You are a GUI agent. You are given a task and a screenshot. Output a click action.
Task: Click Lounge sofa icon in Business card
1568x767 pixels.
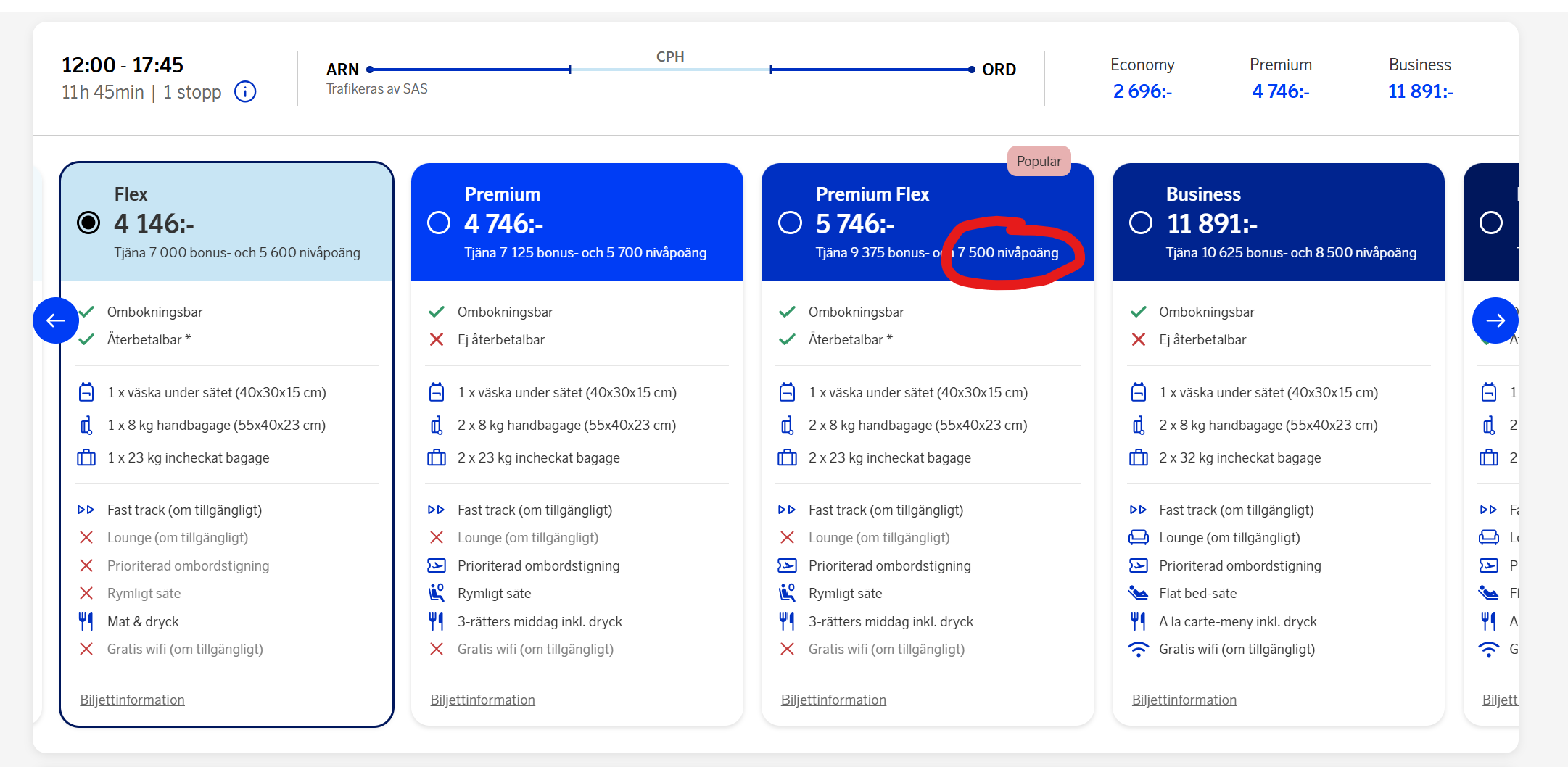pos(1139,537)
